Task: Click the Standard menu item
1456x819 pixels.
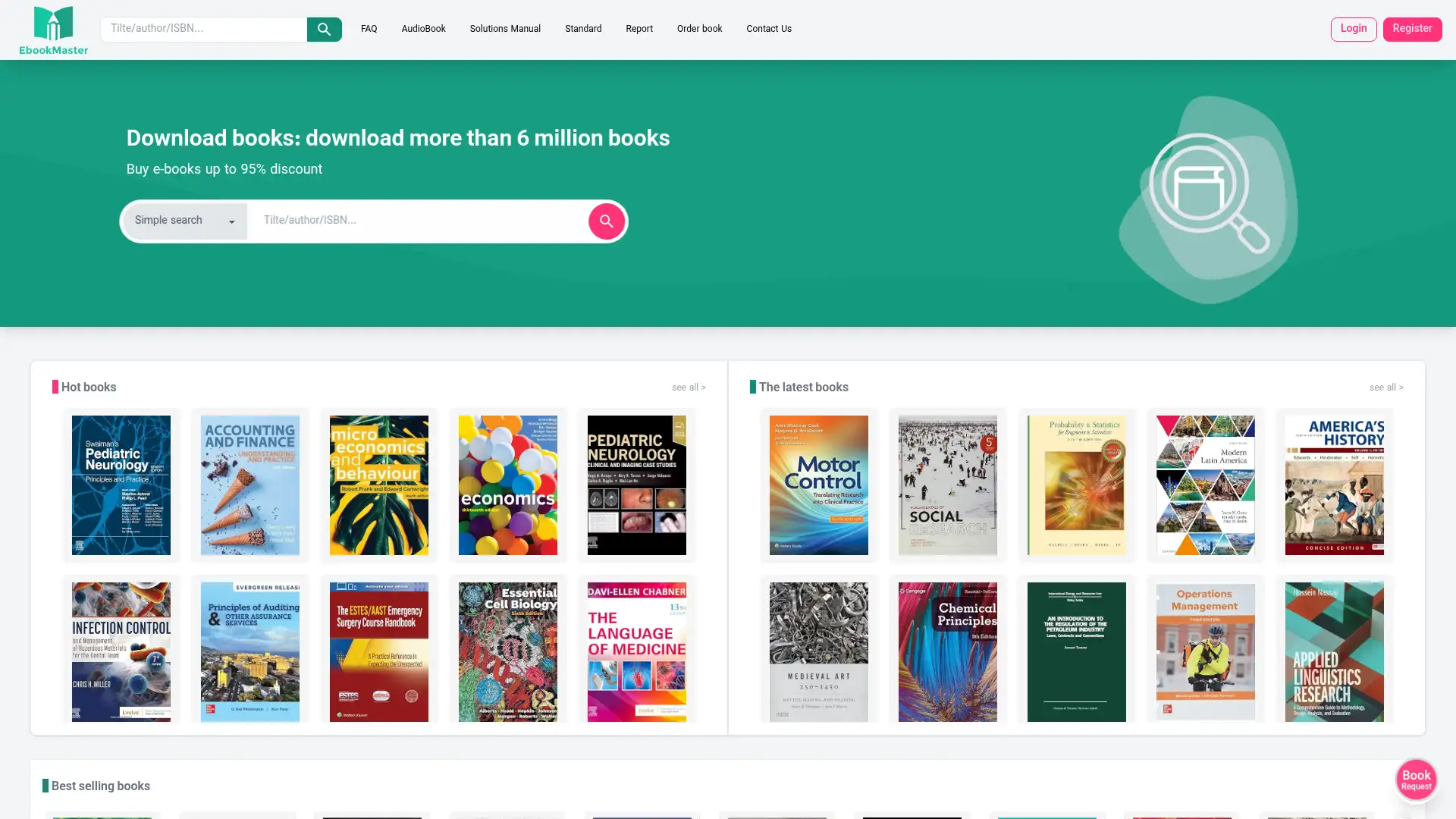Action: (x=582, y=29)
